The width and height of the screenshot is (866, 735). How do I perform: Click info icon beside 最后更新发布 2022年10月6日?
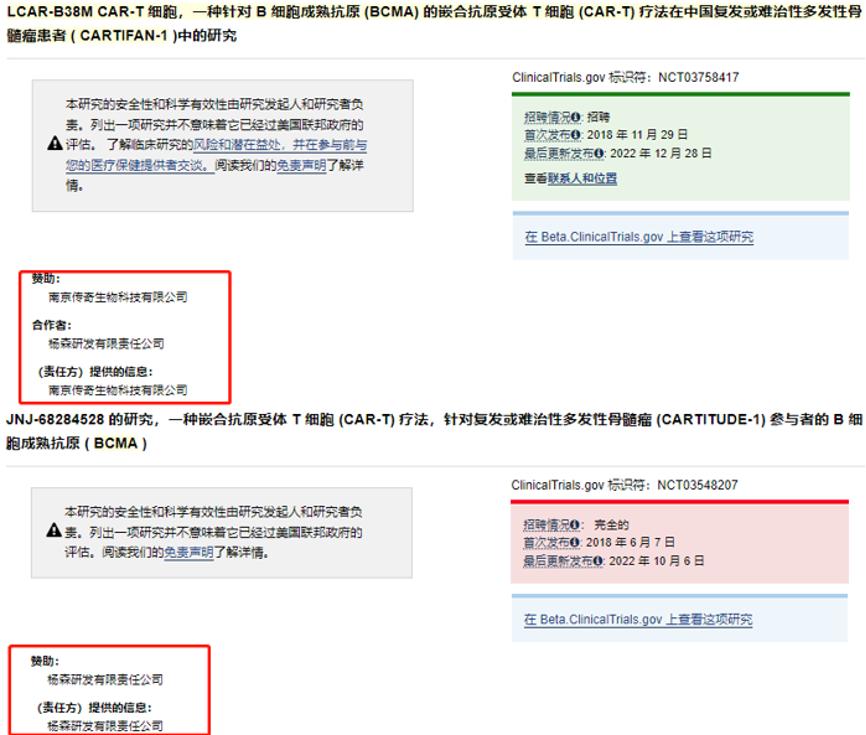(x=598, y=561)
